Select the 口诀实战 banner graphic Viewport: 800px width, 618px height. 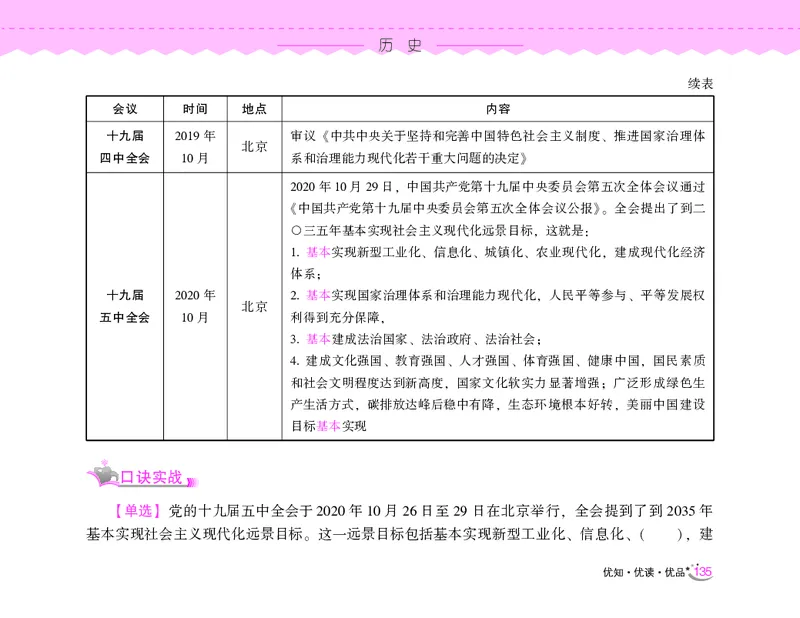point(141,476)
